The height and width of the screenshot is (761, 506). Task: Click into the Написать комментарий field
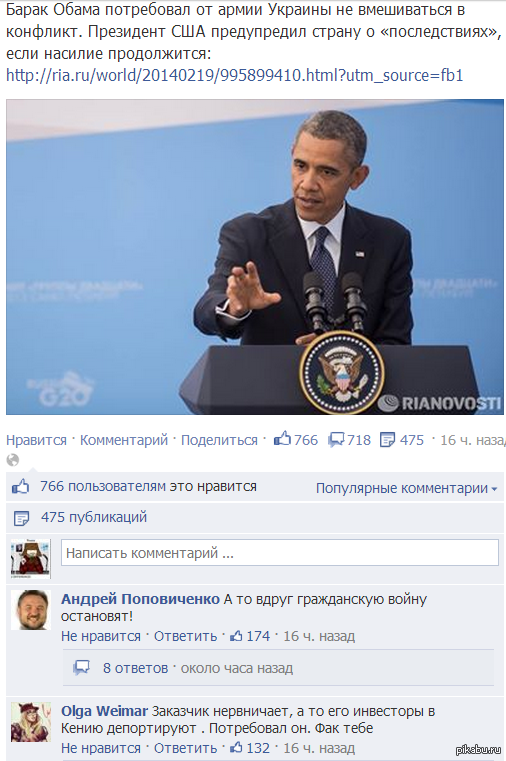click(280, 553)
